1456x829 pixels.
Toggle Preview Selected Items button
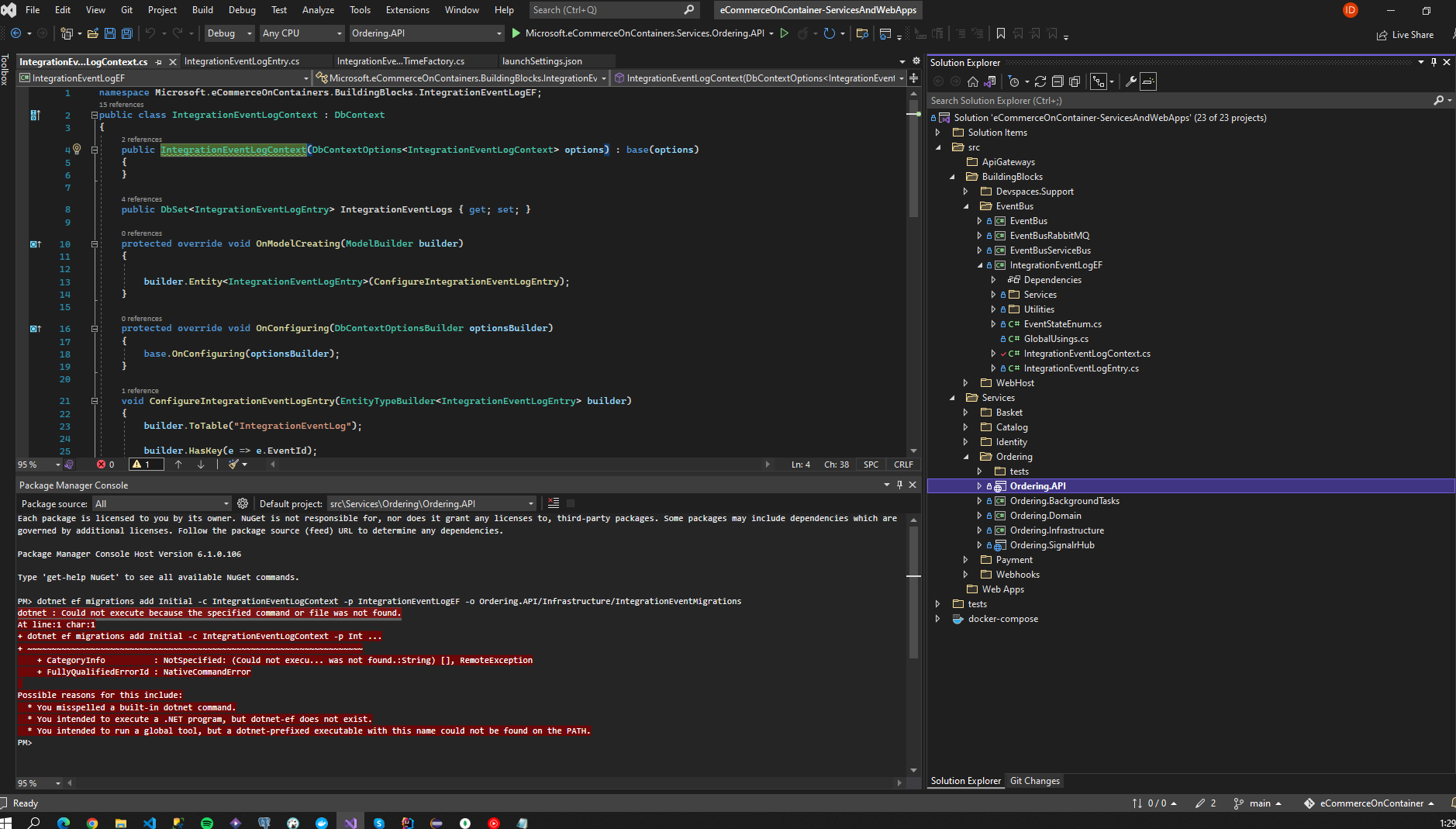1148,81
